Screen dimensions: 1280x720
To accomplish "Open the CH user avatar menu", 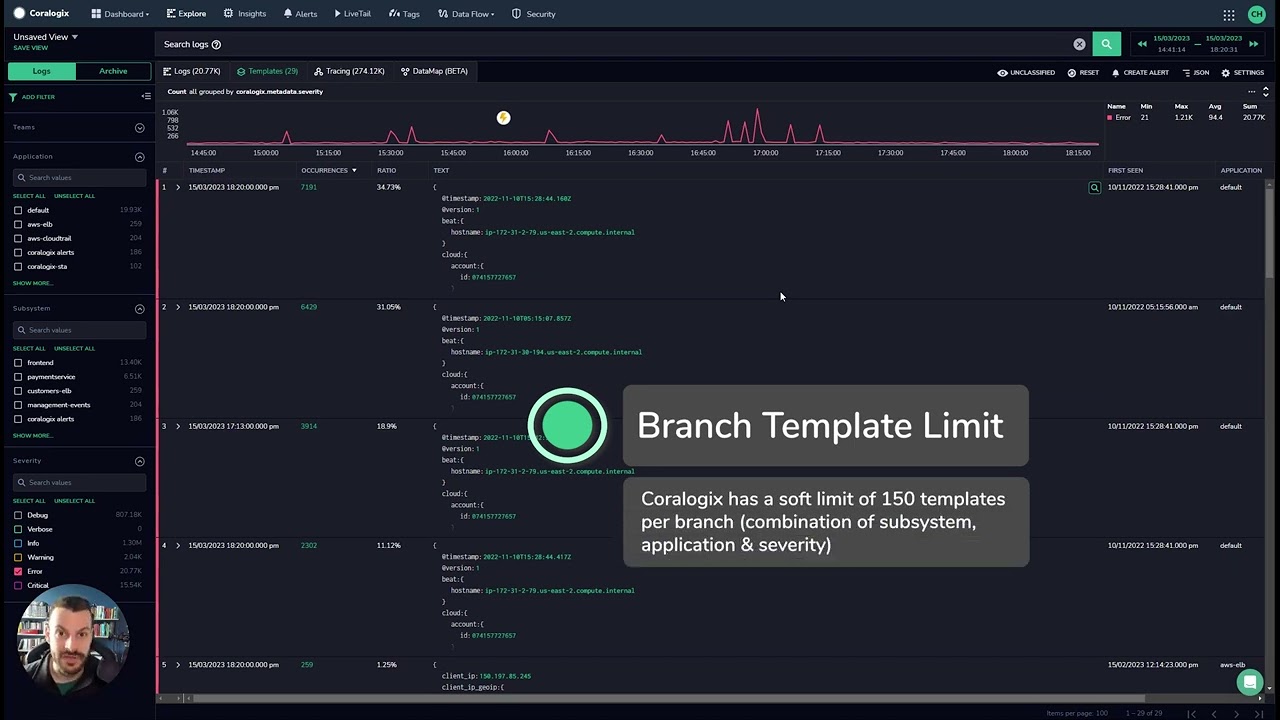I will tap(1256, 14).
